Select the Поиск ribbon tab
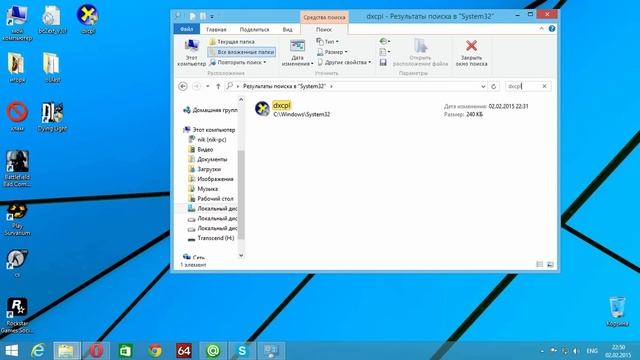640x360 pixels. coord(324,29)
